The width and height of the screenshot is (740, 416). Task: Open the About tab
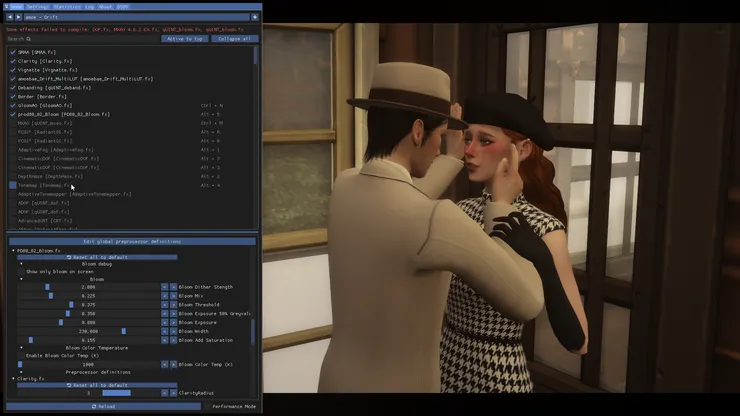105,7
